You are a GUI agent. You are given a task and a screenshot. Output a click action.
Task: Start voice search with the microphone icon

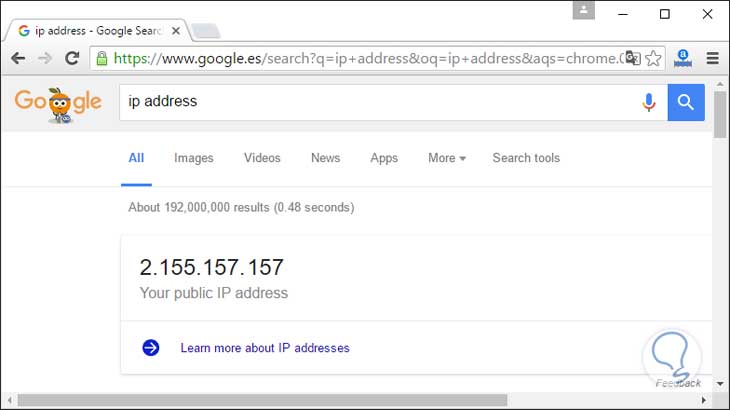(649, 102)
